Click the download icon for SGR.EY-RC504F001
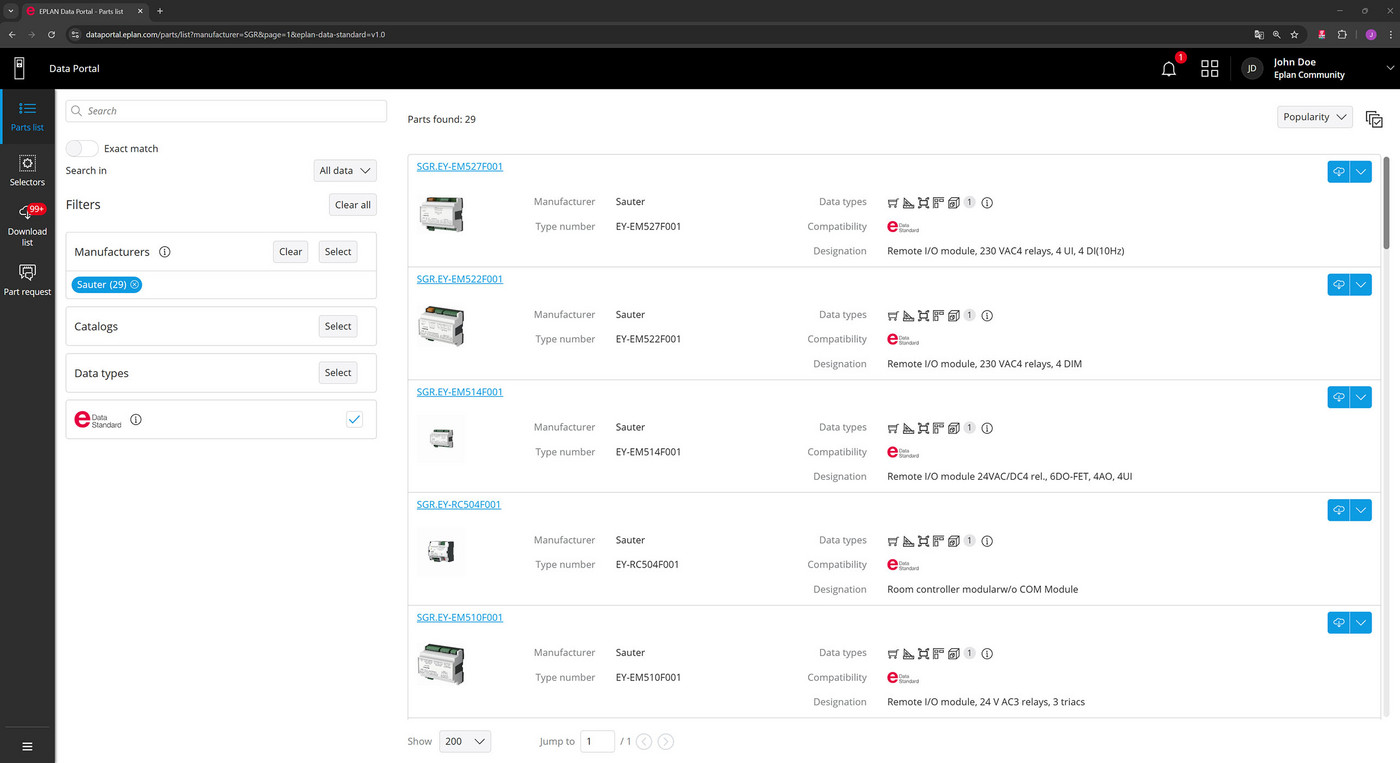 point(1339,510)
